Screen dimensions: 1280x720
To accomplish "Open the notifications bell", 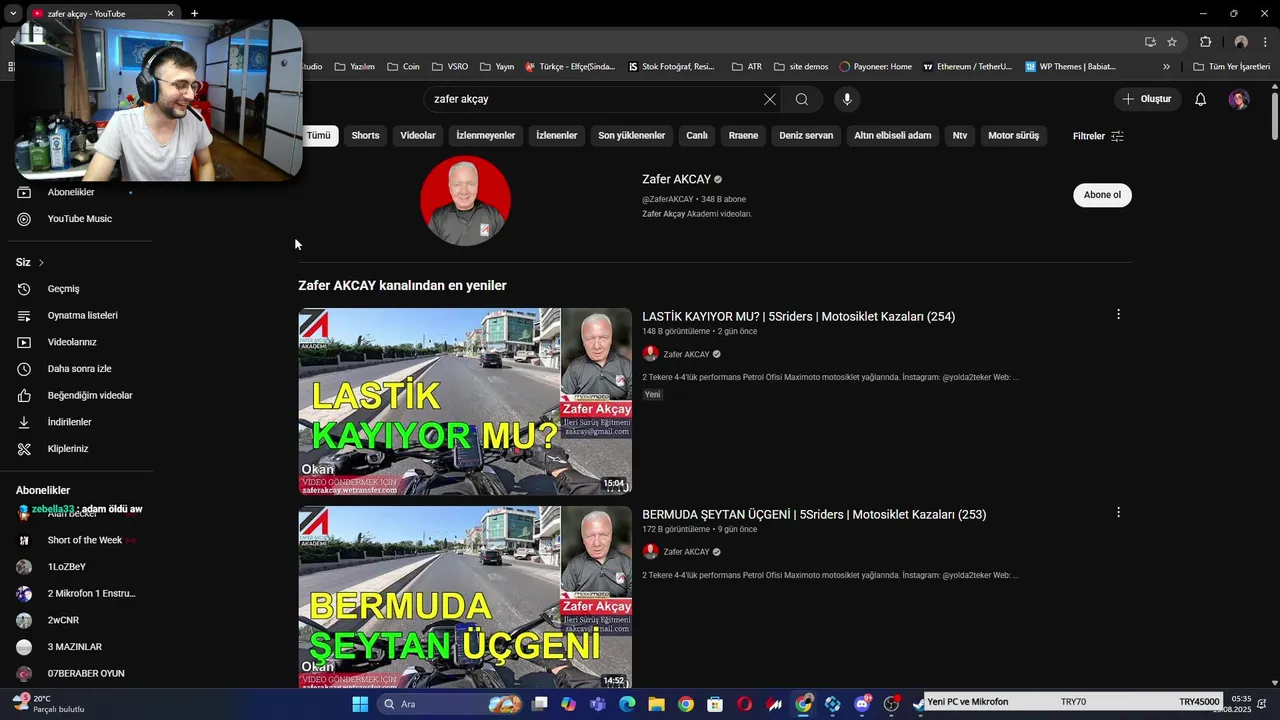I will coord(1201,99).
